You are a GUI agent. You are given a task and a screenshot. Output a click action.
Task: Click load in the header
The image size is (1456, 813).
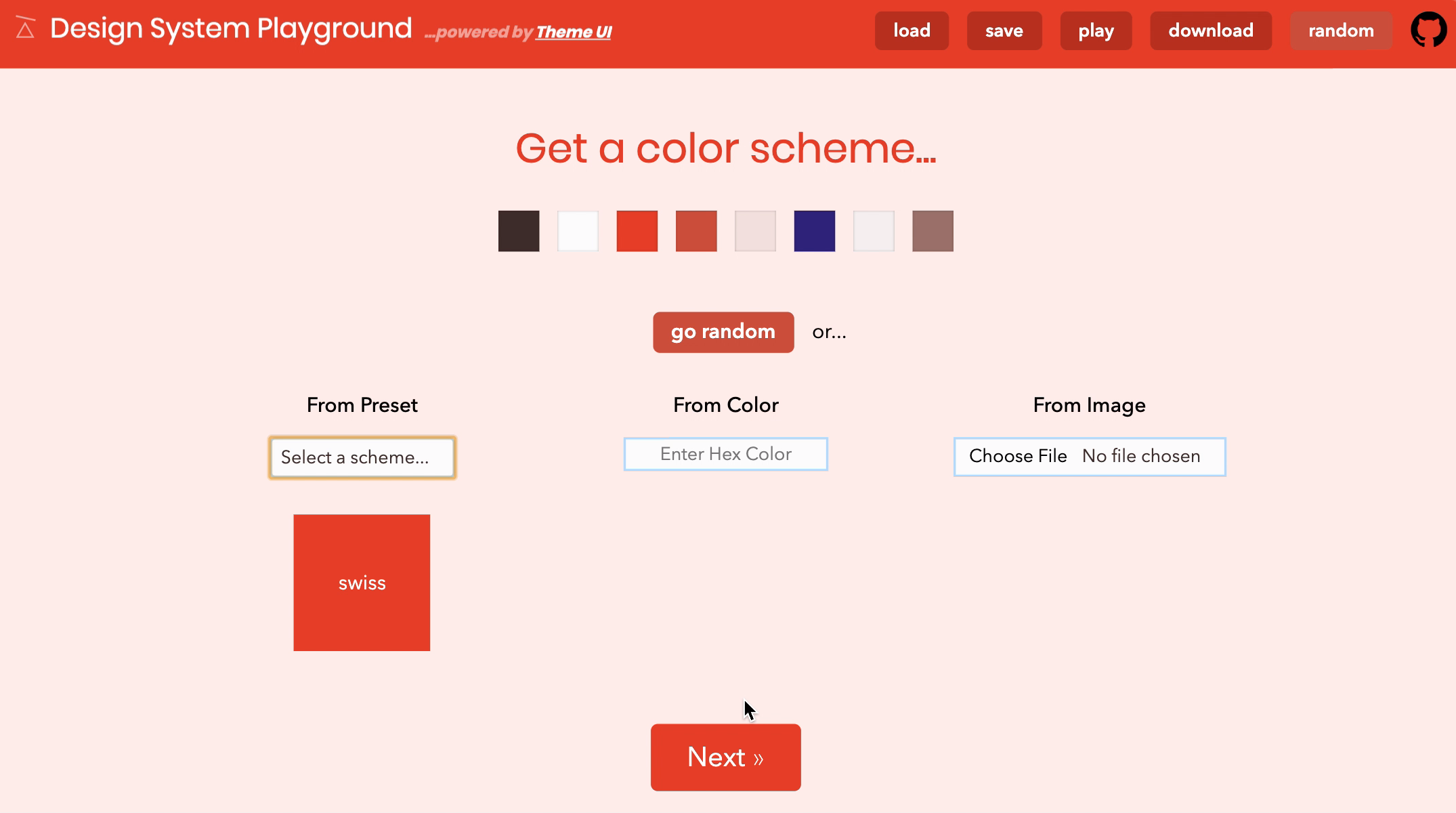click(912, 30)
